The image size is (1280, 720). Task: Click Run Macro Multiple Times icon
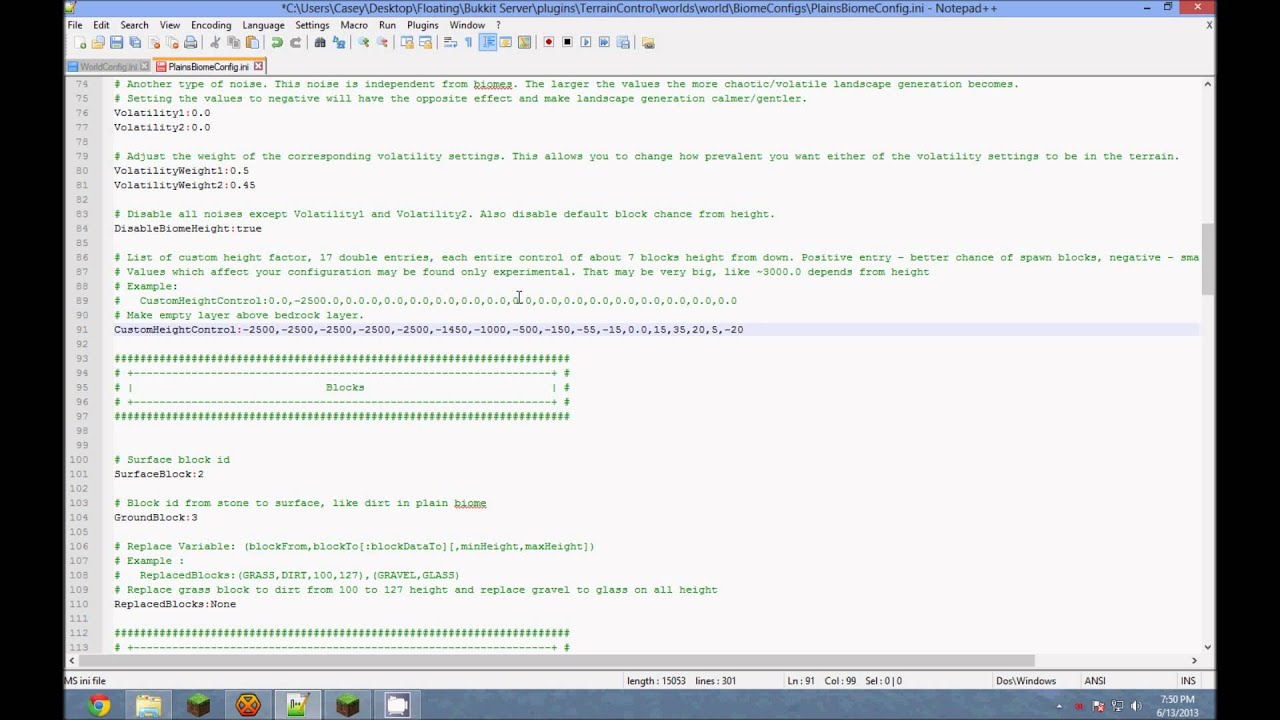(x=604, y=42)
